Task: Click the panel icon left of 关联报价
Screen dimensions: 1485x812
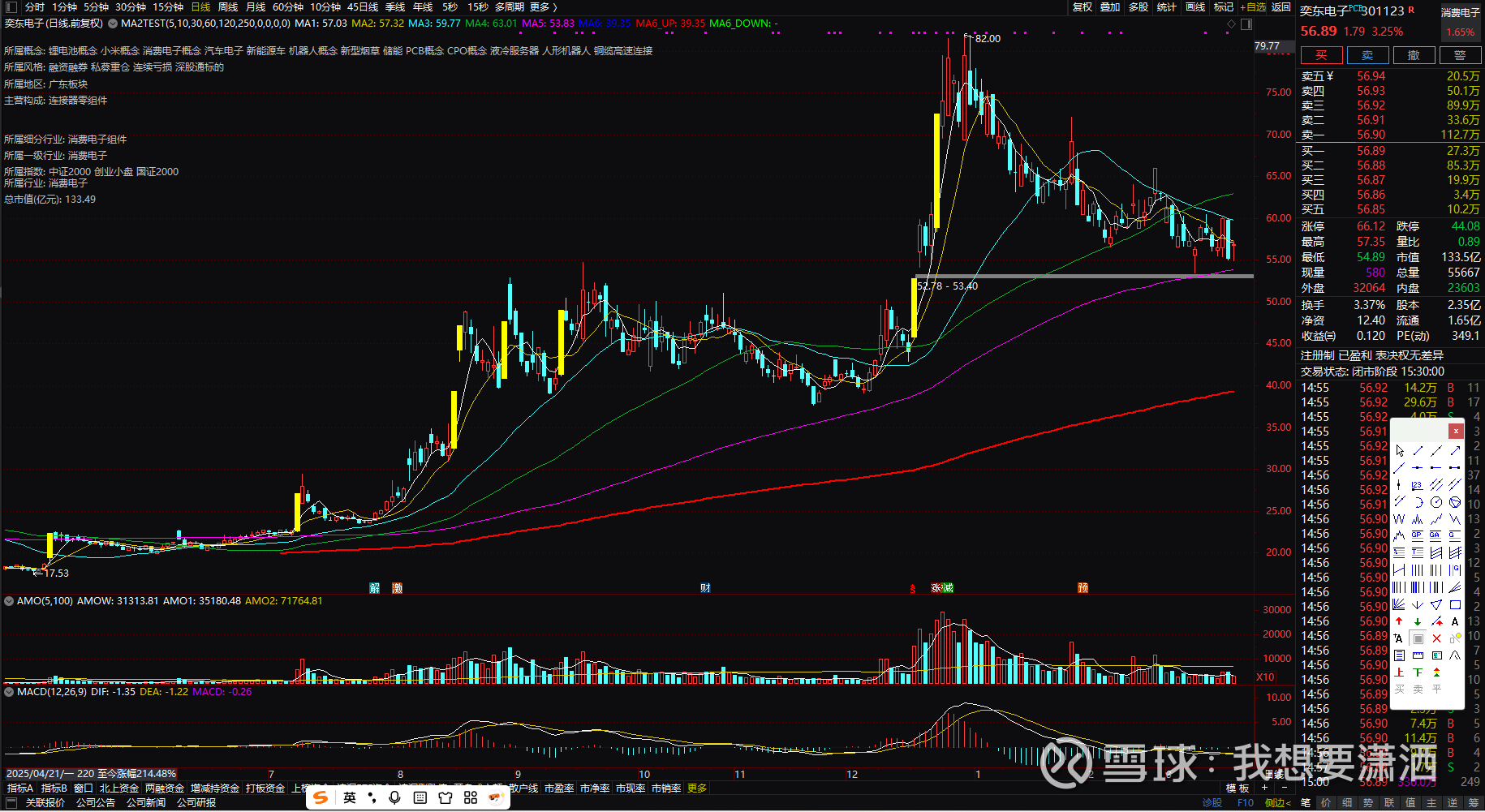Action: pos(11,803)
